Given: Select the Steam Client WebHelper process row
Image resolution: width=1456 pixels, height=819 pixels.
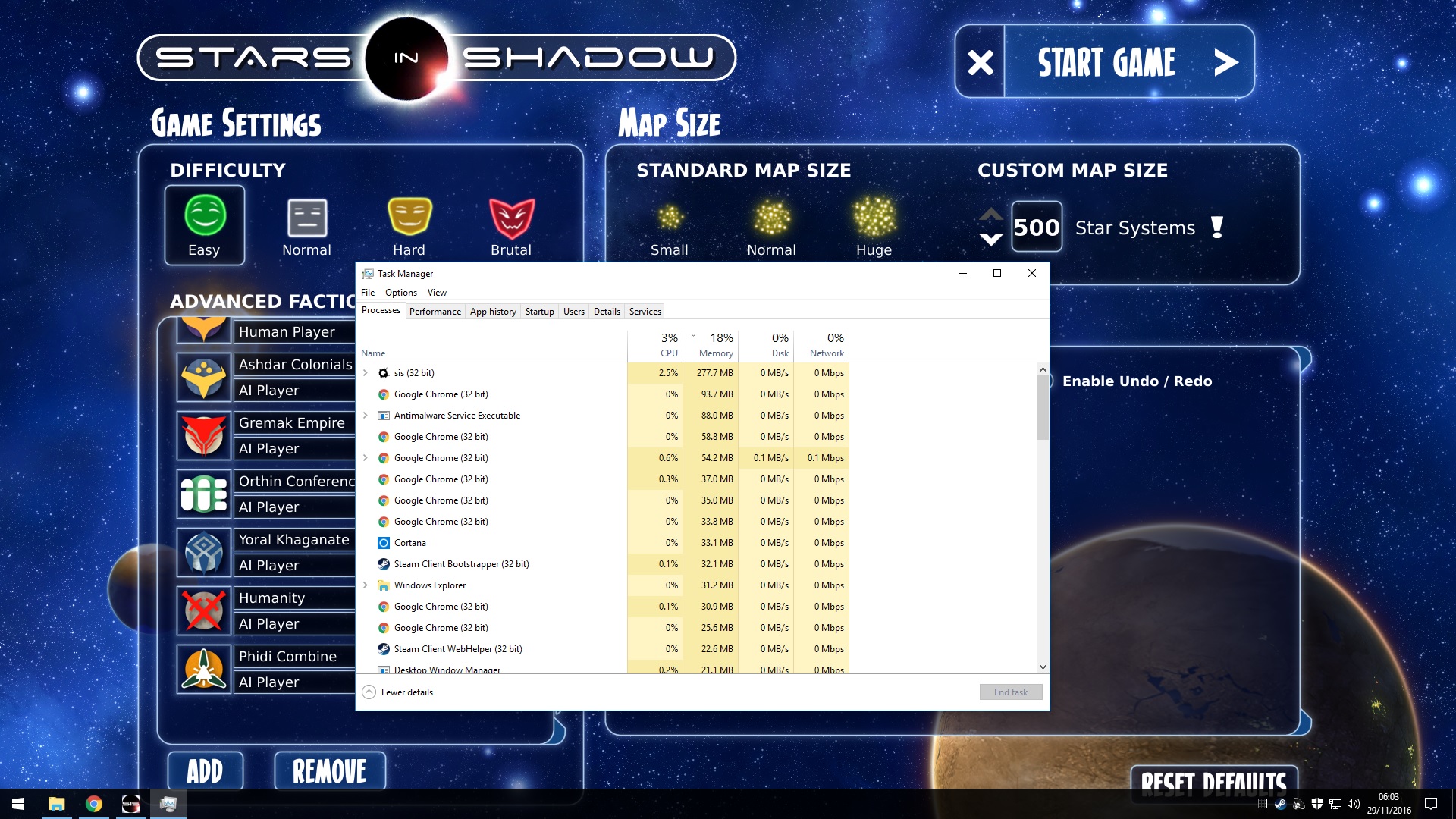Looking at the screenshot, I should [603, 649].
